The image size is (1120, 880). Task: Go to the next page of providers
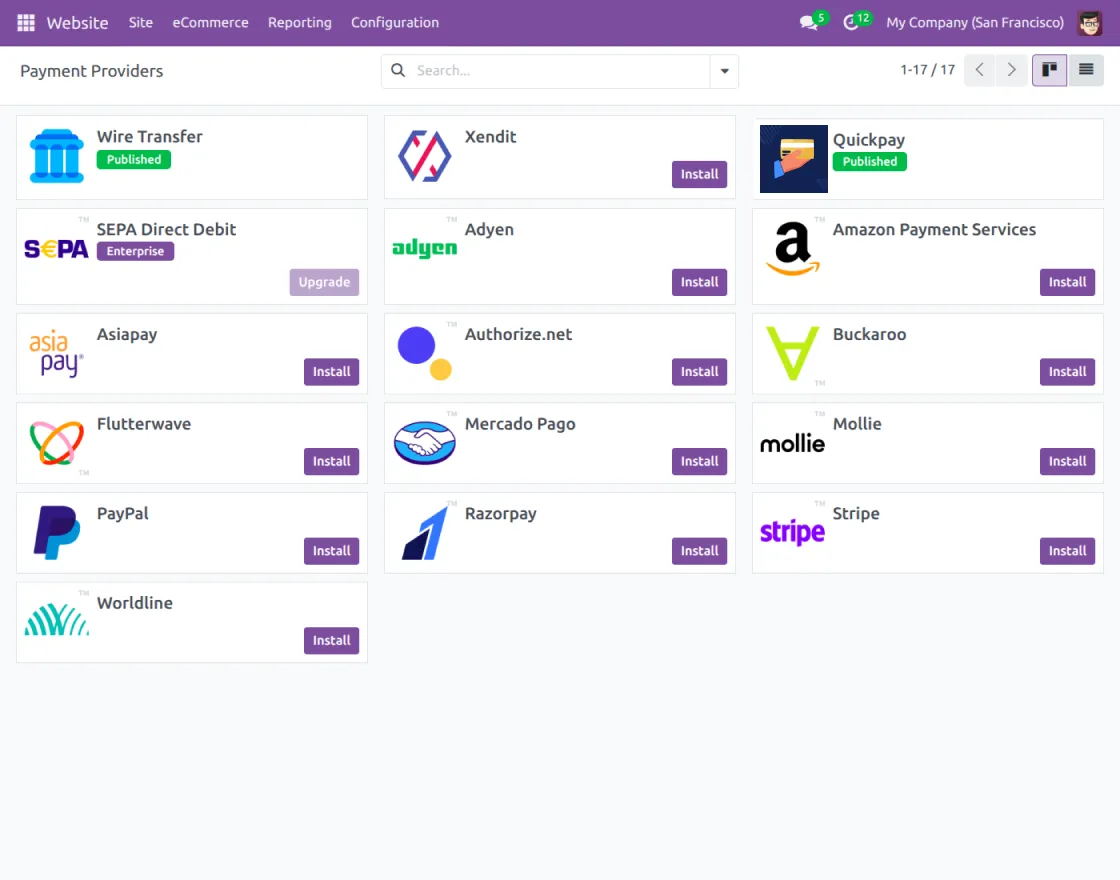pyautogui.click(x=1011, y=70)
